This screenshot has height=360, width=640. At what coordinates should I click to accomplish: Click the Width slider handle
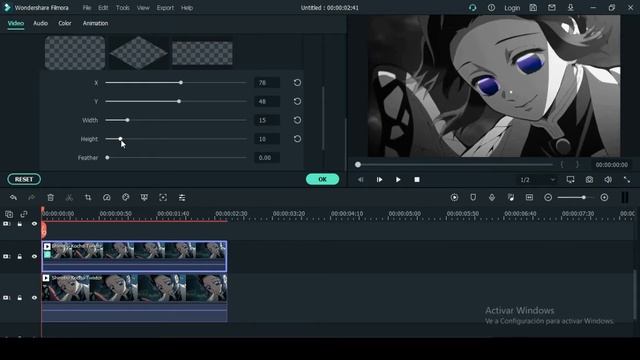127,120
